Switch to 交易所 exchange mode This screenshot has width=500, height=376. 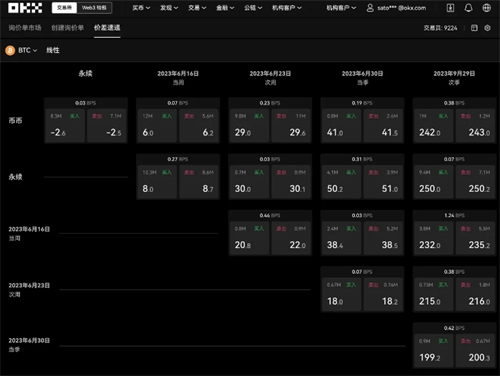[64, 8]
